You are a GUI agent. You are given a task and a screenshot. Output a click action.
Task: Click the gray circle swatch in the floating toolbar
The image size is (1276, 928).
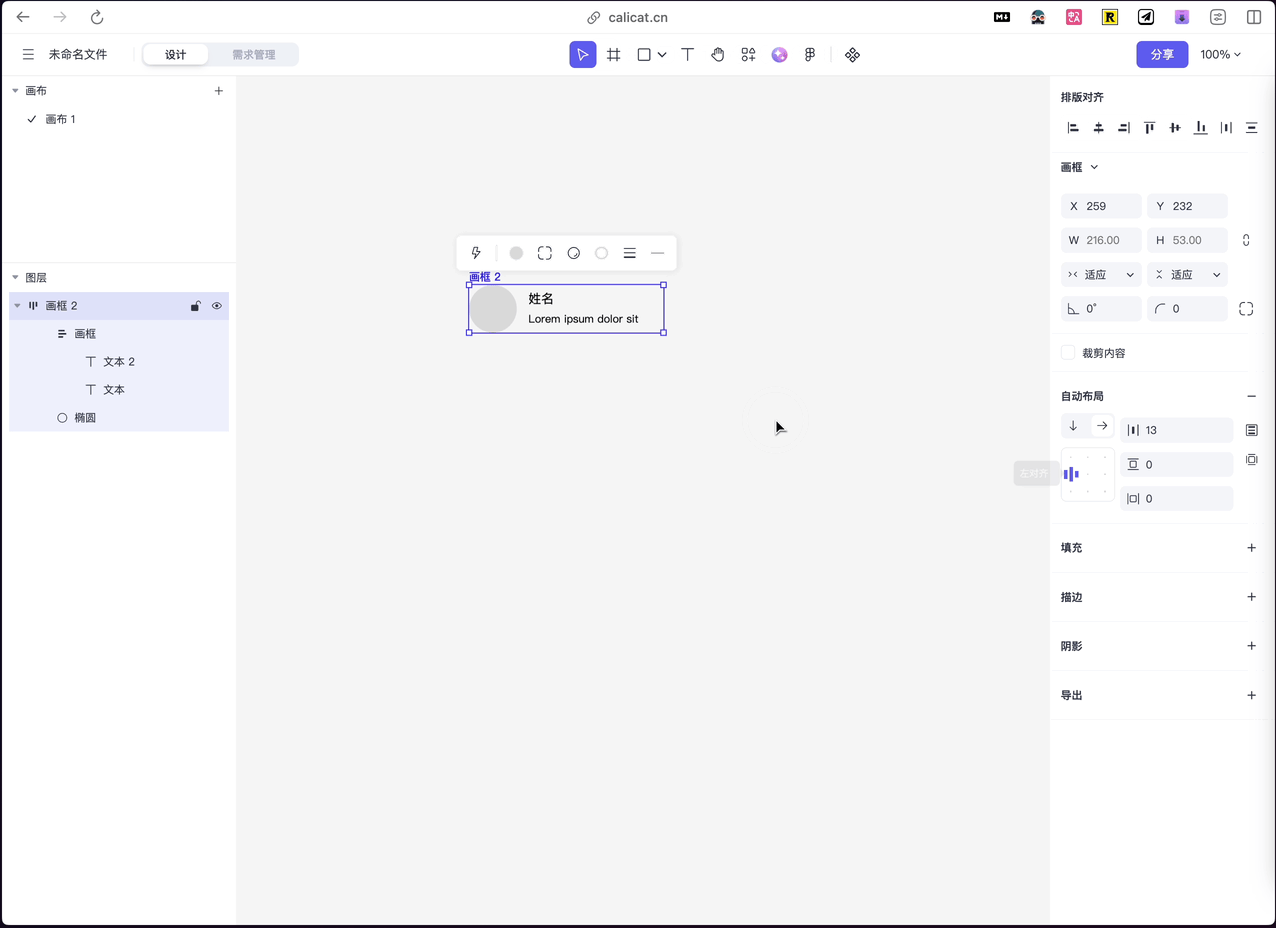coord(515,252)
